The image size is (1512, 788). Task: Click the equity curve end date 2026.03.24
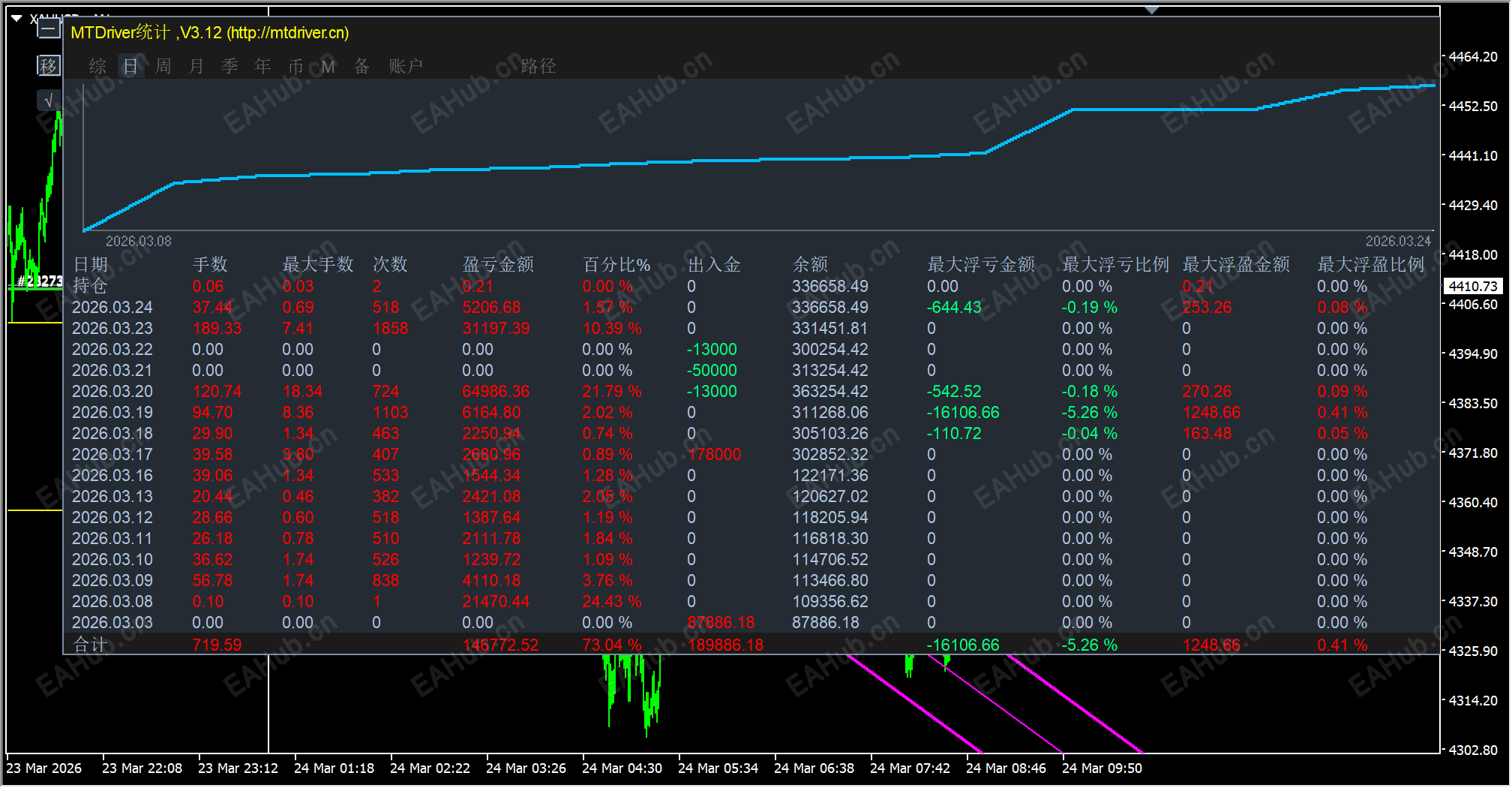tap(1398, 241)
